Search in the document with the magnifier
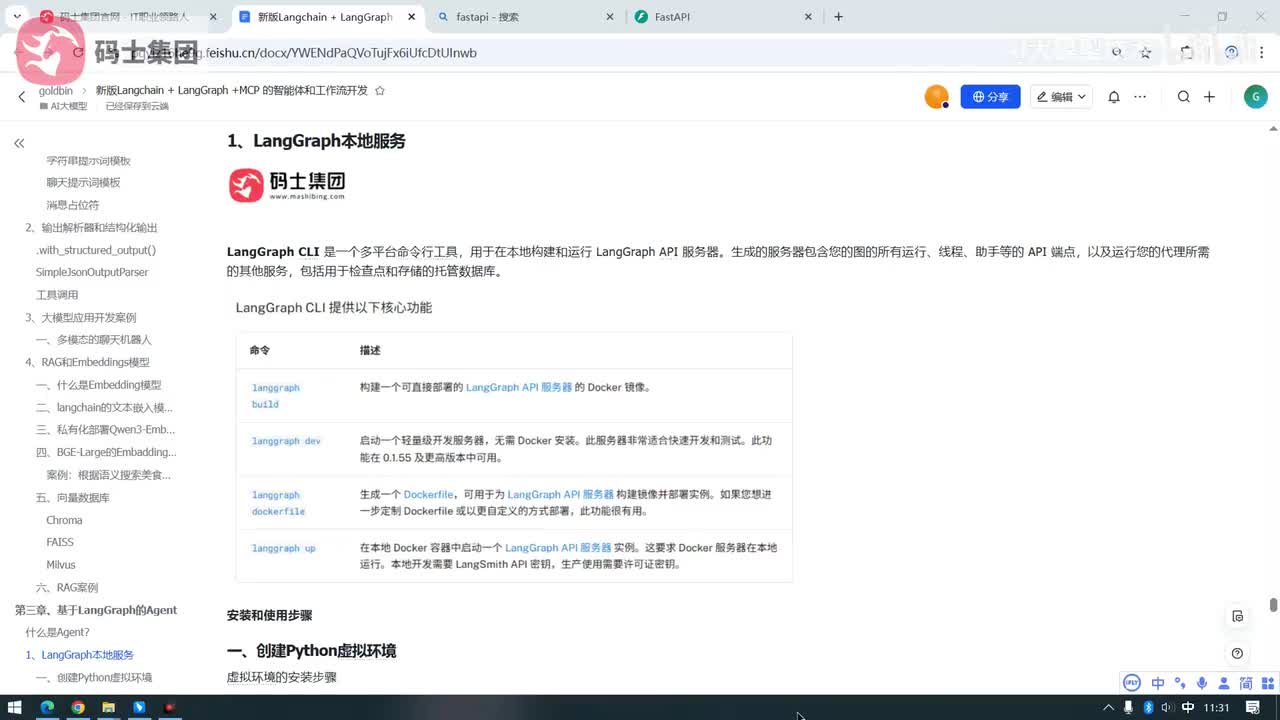The width and height of the screenshot is (1280, 720). (x=1184, y=97)
